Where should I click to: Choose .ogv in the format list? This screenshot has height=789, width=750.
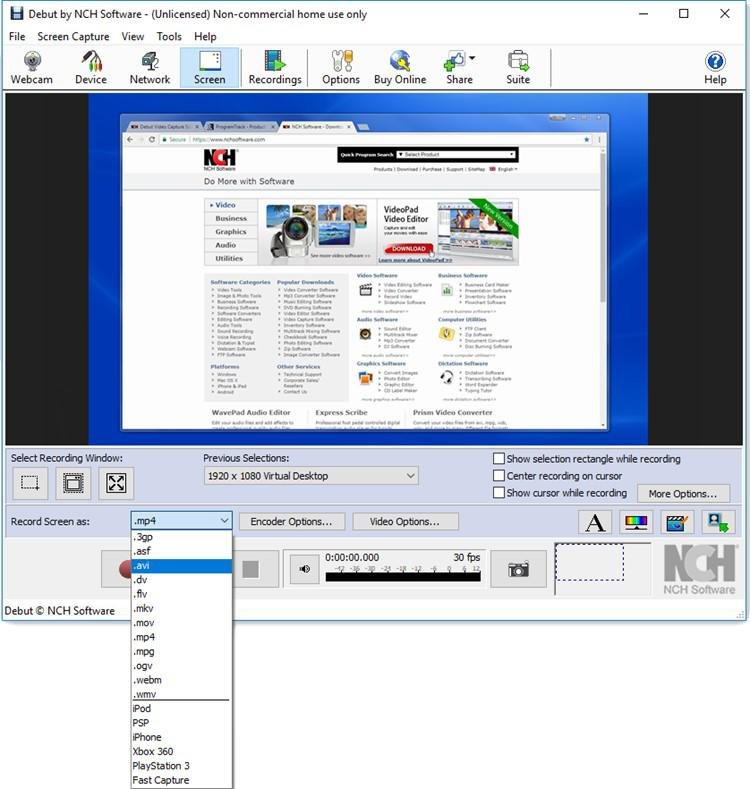[x=181, y=666]
